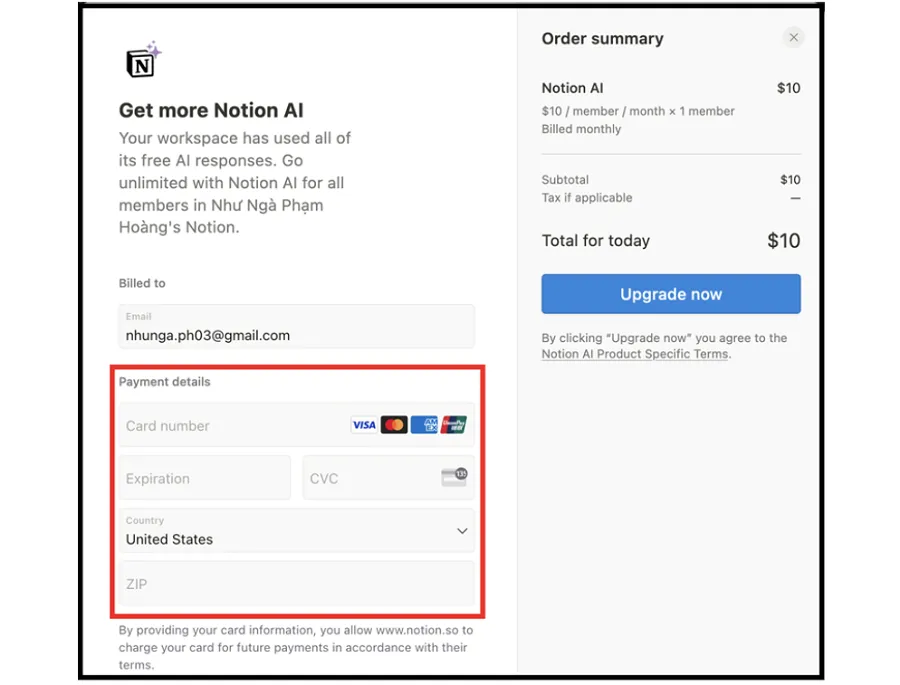
Task: Open the United States country selector
Action: pyautogui.click(x=297, y=531)
